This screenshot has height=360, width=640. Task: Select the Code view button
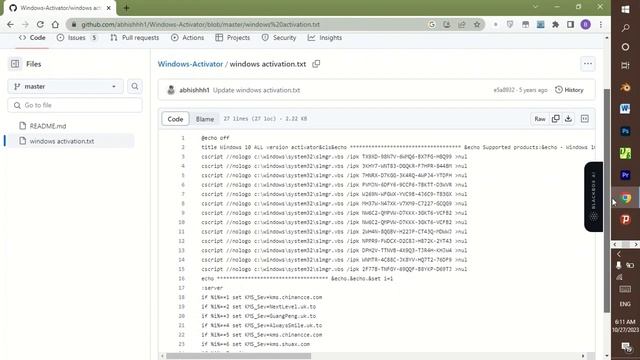(x=175, y=119)
